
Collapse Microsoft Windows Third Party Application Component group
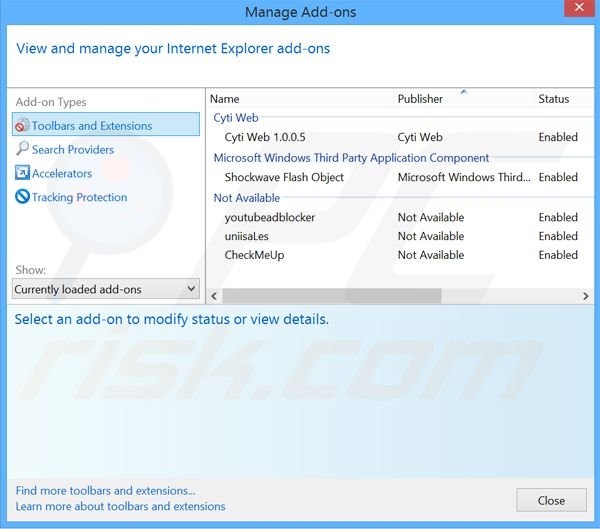pos(351,158)
